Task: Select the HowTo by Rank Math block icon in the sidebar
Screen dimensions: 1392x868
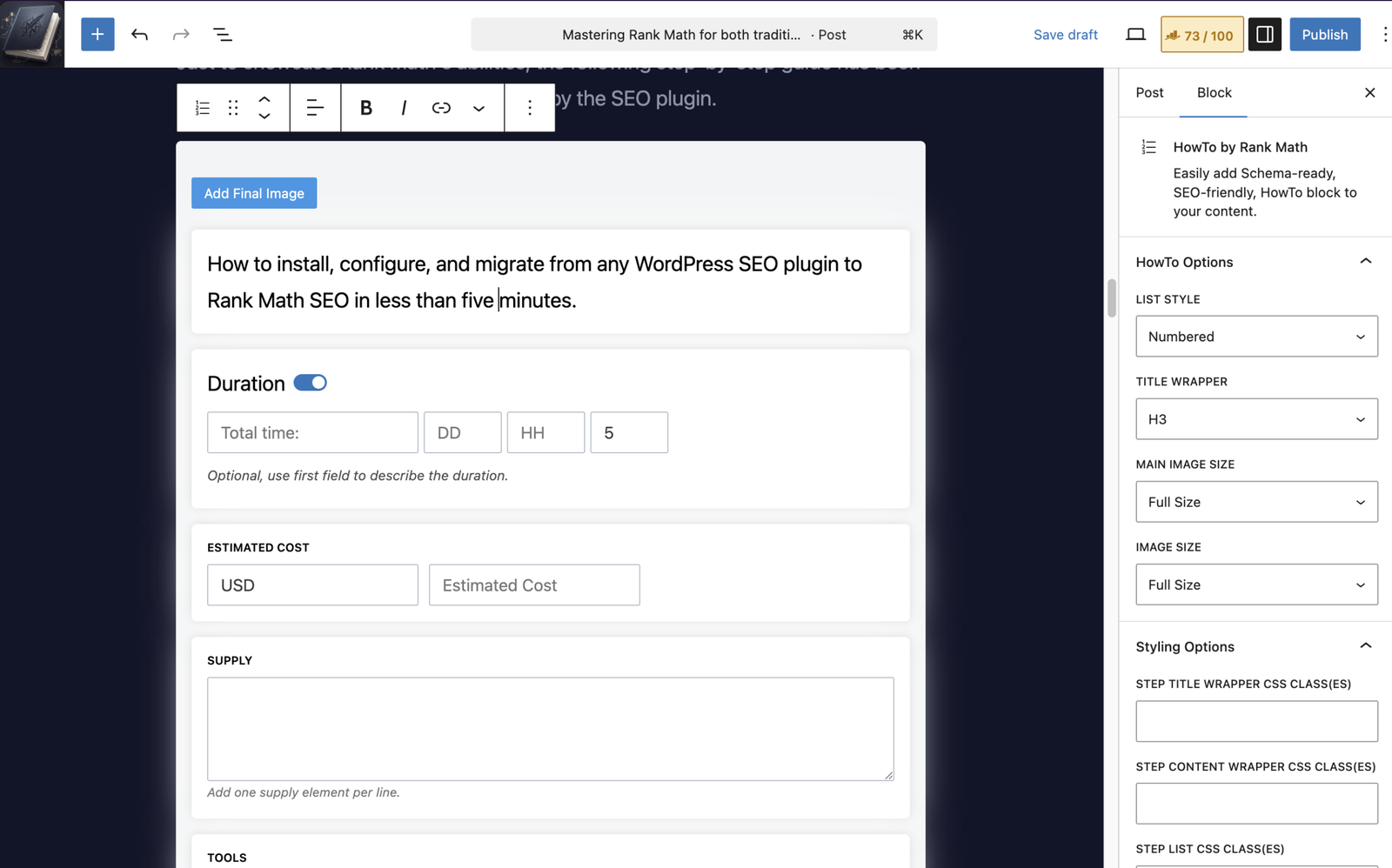Action: (1149, 147)
